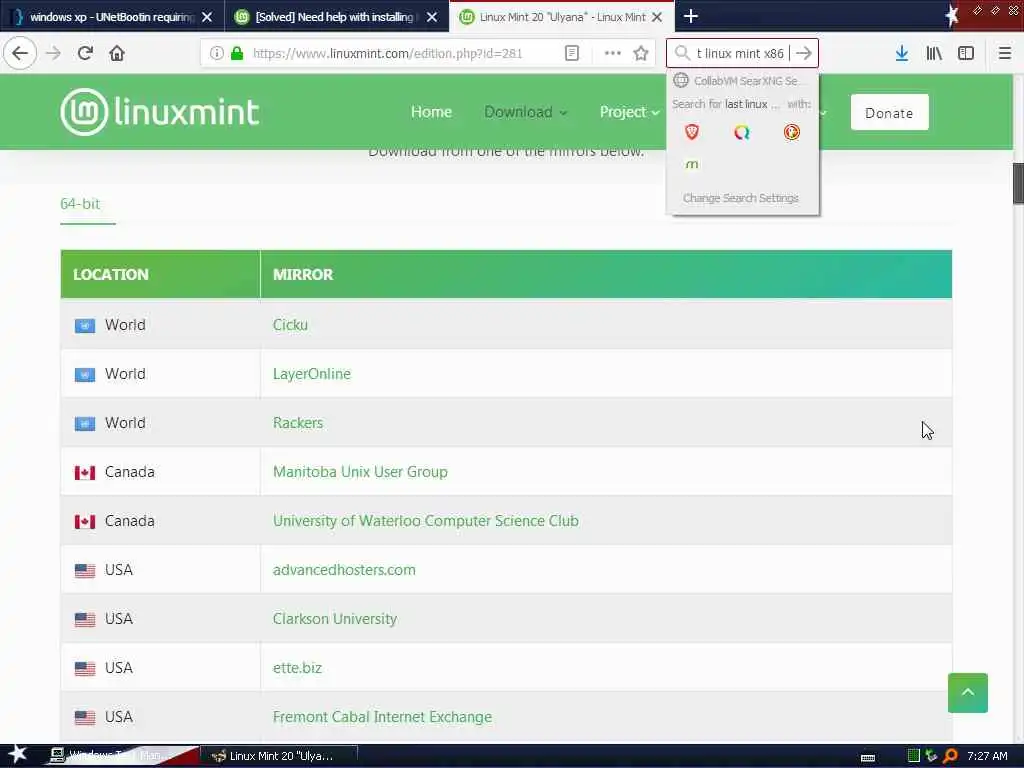Close the '[Solved] Need help' tab

click(x=432, y=17)
